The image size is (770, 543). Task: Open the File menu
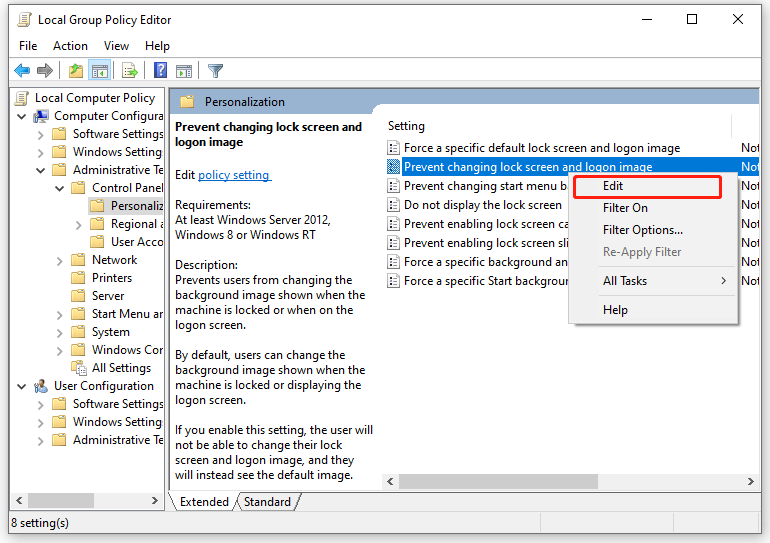tap(28, 46)
